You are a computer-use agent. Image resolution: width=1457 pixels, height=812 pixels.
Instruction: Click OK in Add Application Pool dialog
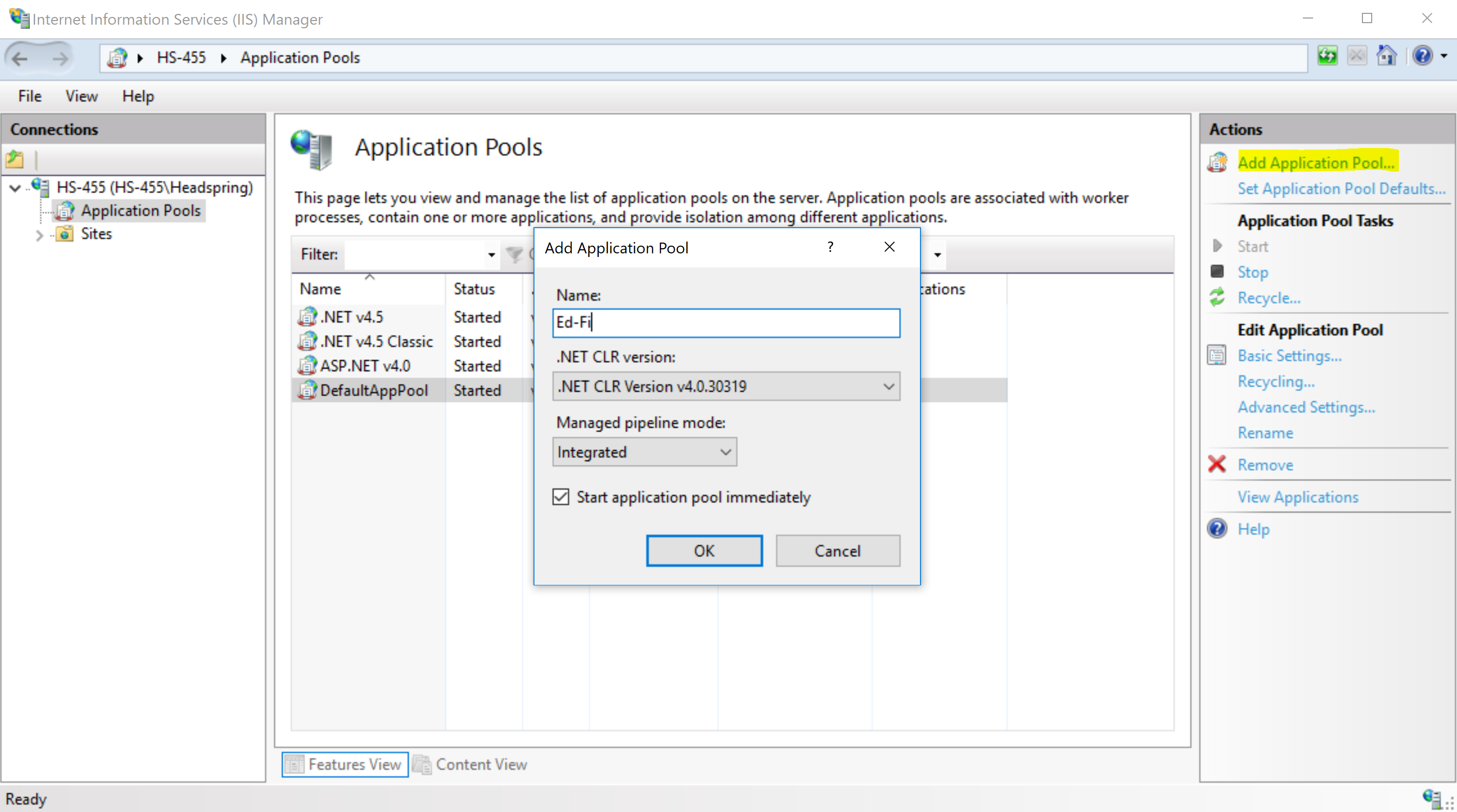[x=704, y=551]
